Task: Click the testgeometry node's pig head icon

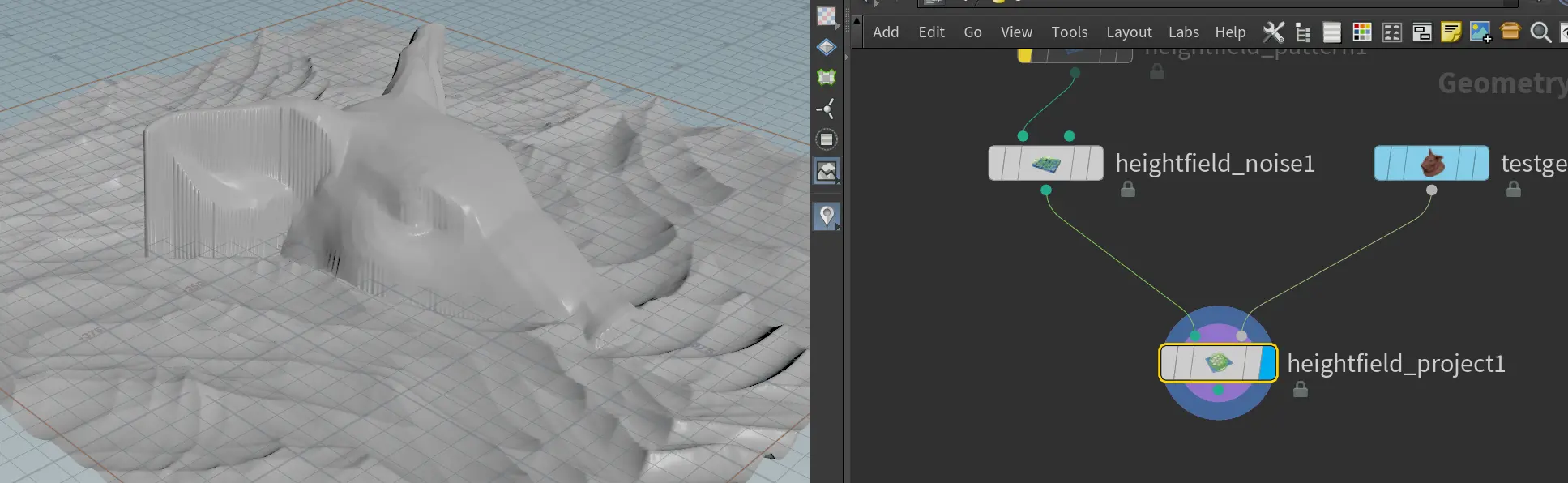Action: click(x=1432, y=164)
